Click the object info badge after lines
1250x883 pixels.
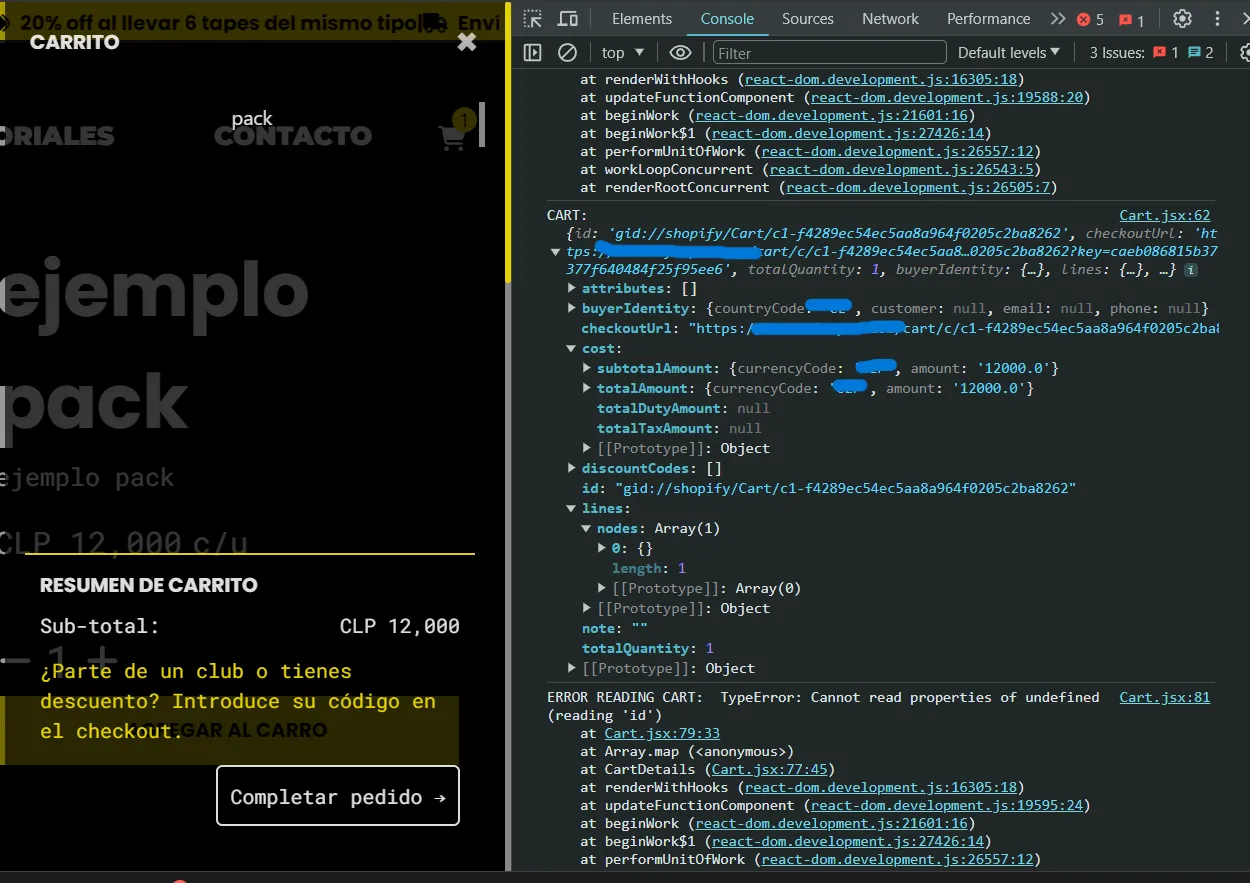pyautogui.click(x=1192, y=270)
